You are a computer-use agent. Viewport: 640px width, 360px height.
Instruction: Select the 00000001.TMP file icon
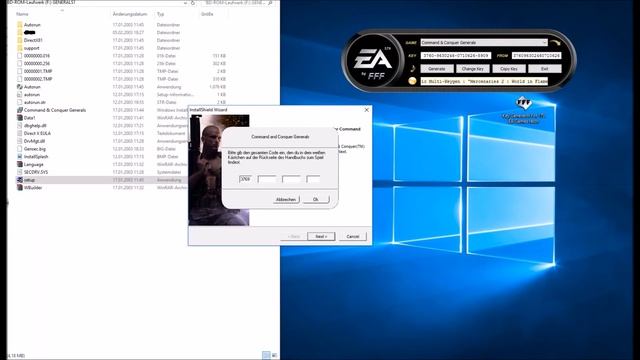click(20, 71)
